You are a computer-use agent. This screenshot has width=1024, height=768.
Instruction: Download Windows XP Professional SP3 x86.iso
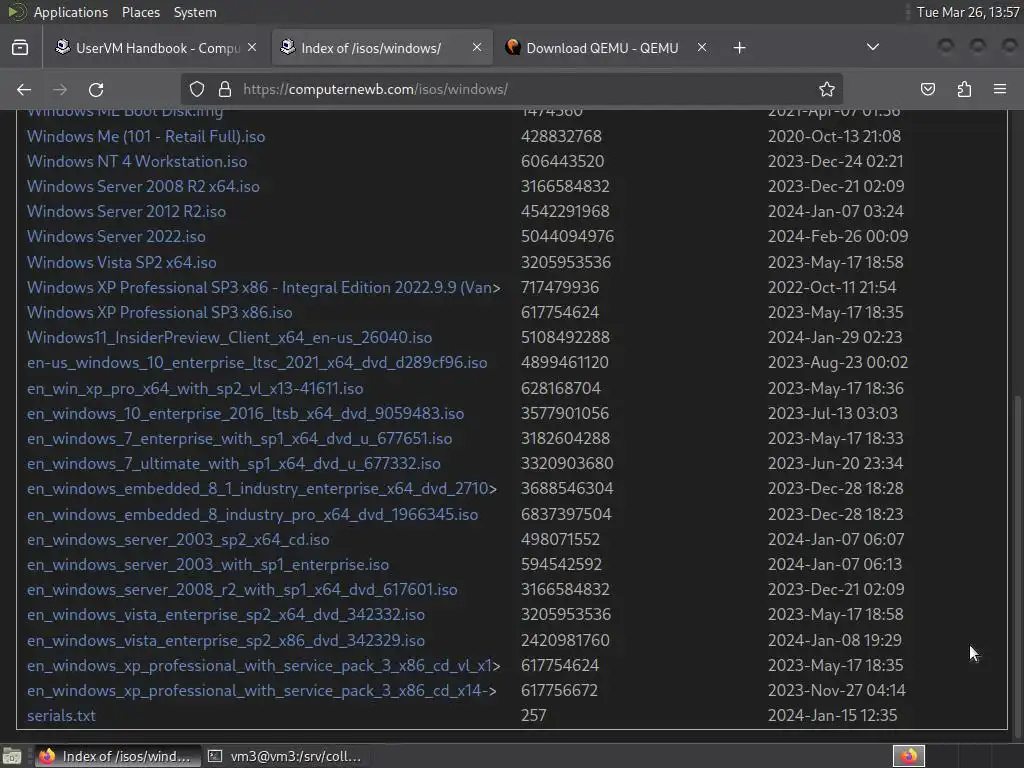tap(159, 312)
